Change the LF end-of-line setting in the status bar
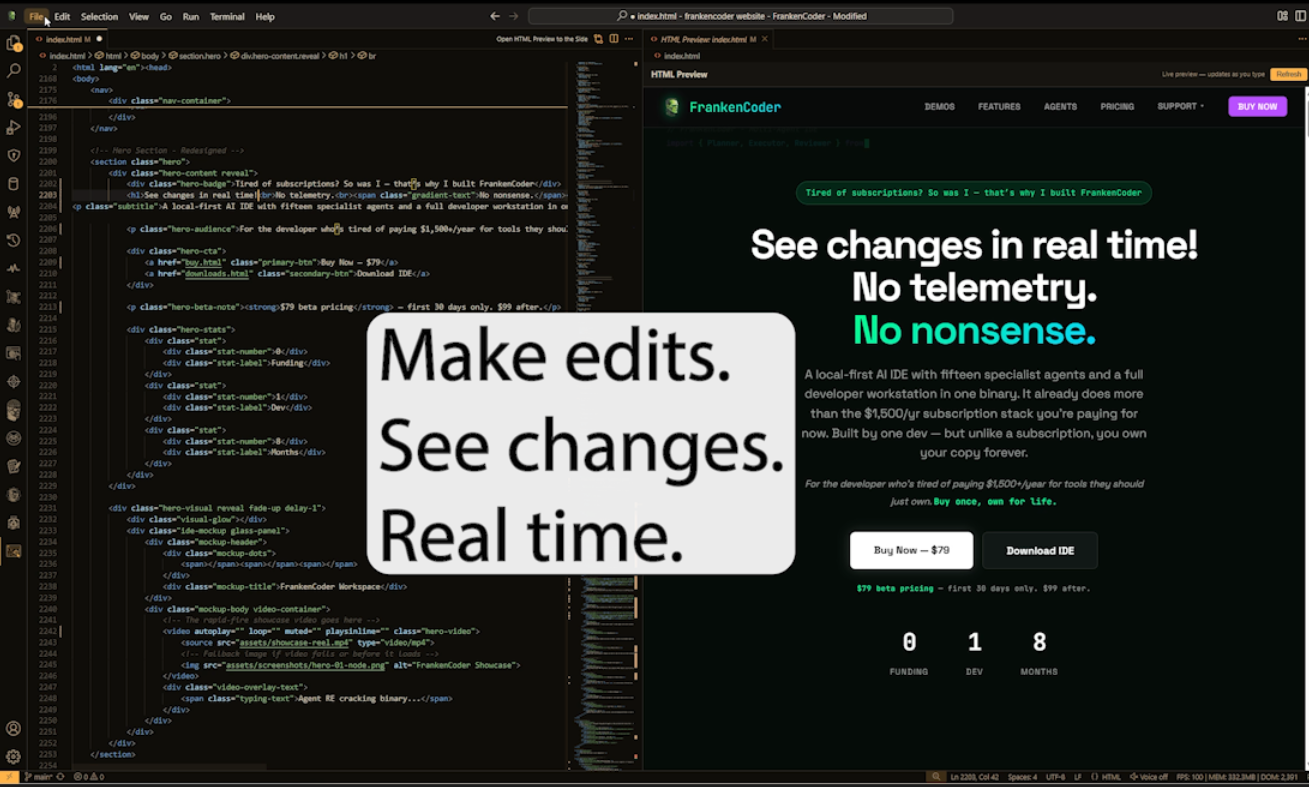Viewport: 1309px width, 787px height. [x=1078, y=777]
